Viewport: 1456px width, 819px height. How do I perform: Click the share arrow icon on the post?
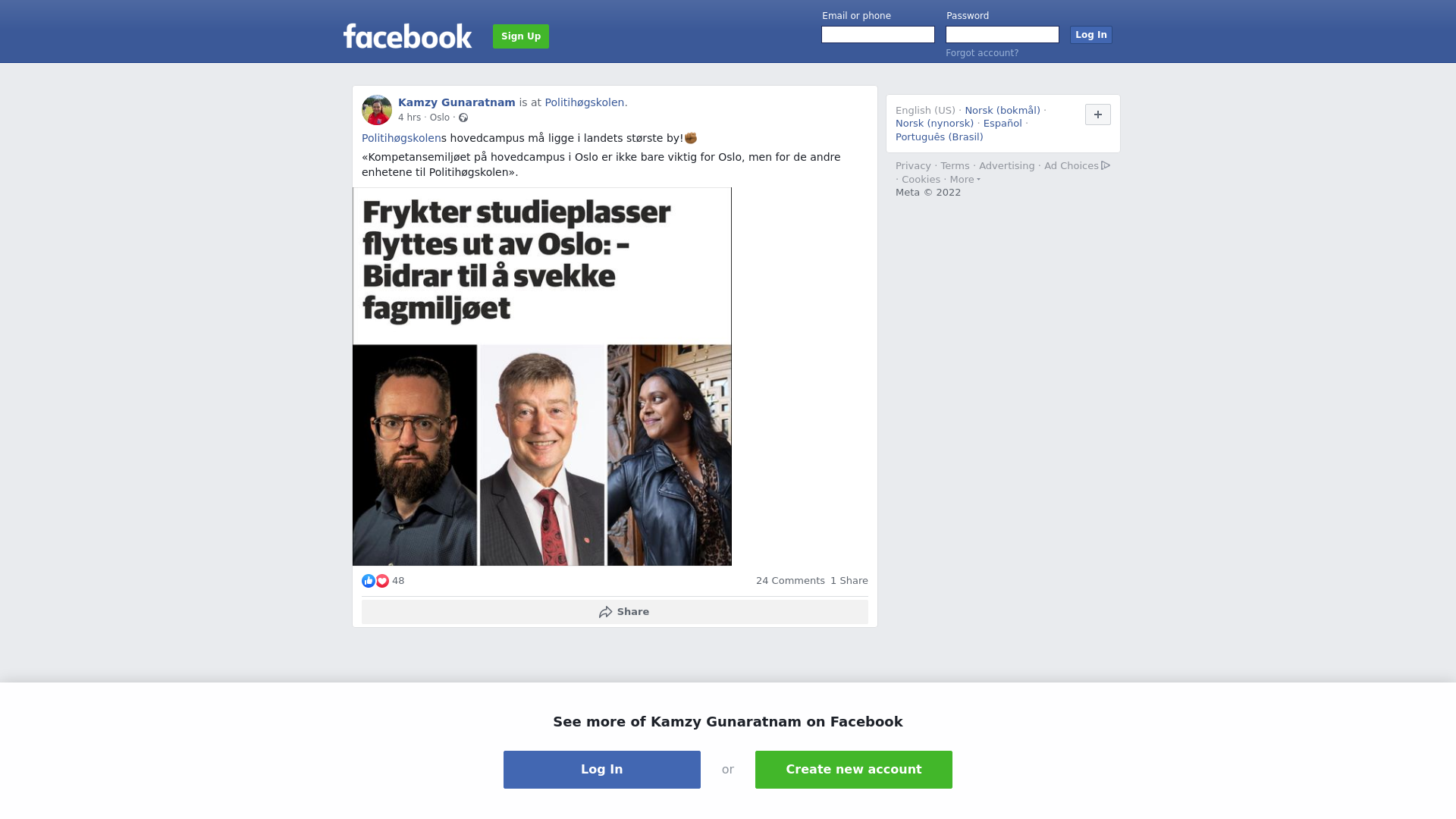[605, 612]
